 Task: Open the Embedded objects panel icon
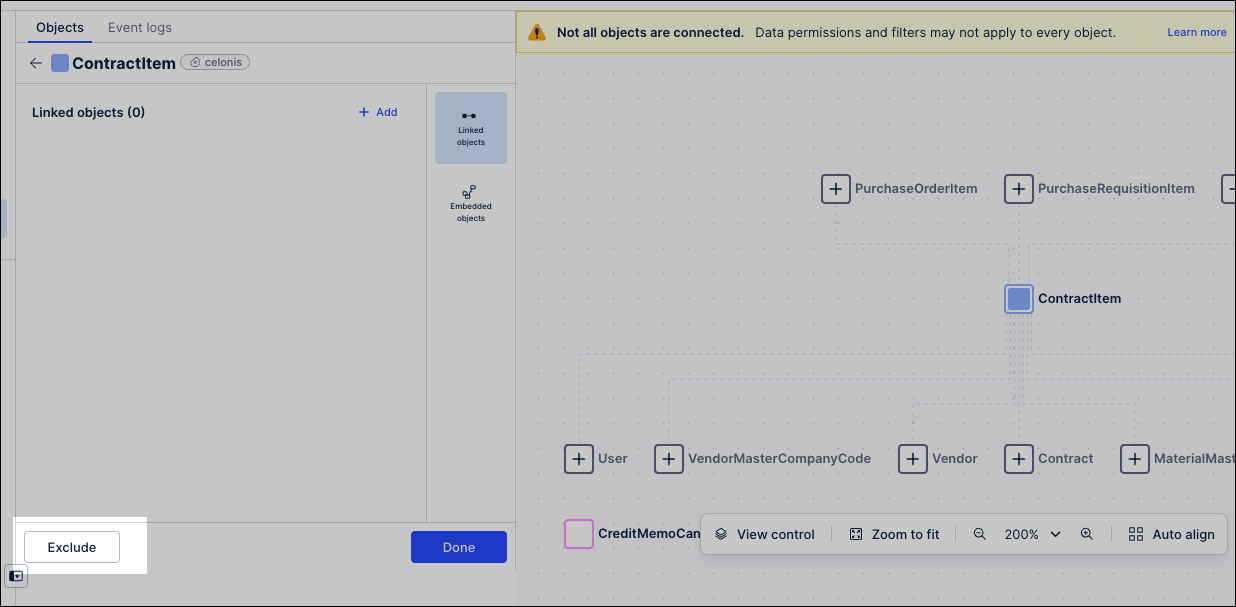(470, 203)
